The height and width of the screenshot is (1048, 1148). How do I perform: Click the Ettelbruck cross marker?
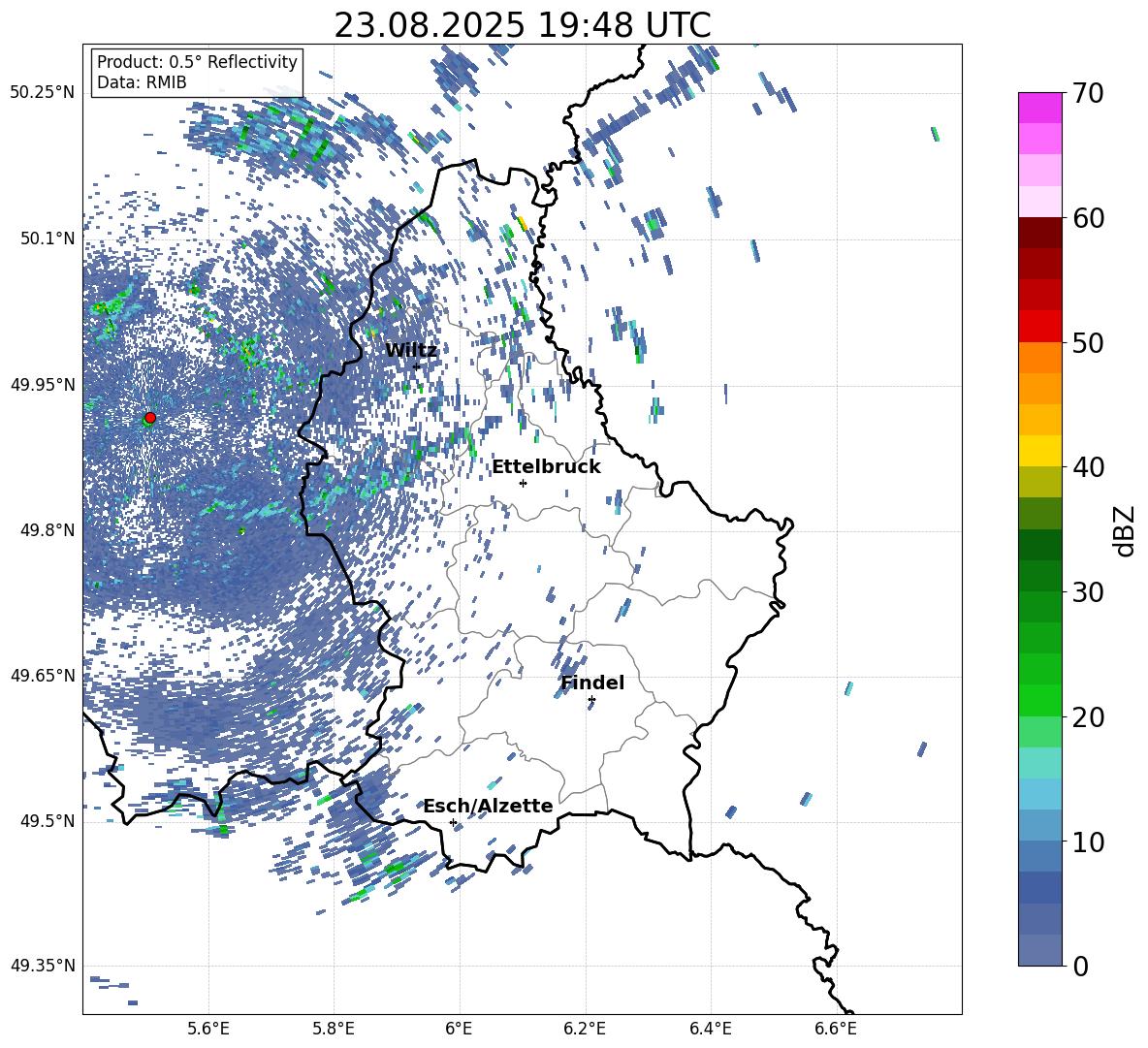523,483
